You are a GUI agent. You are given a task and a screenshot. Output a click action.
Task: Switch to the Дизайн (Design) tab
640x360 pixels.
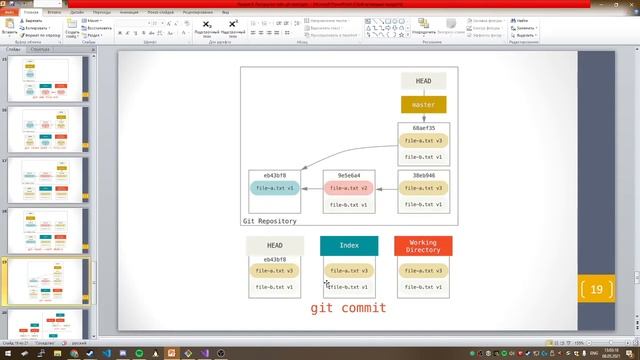[77, 12]
